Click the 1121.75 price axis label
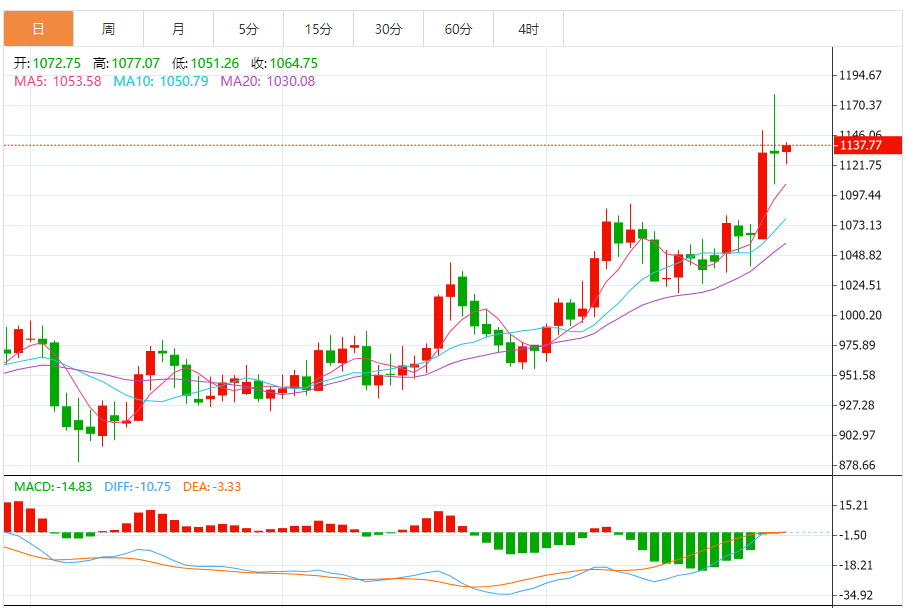Image resolution: width=907 pixels, height=608 pixels. [x=860, y=165]
